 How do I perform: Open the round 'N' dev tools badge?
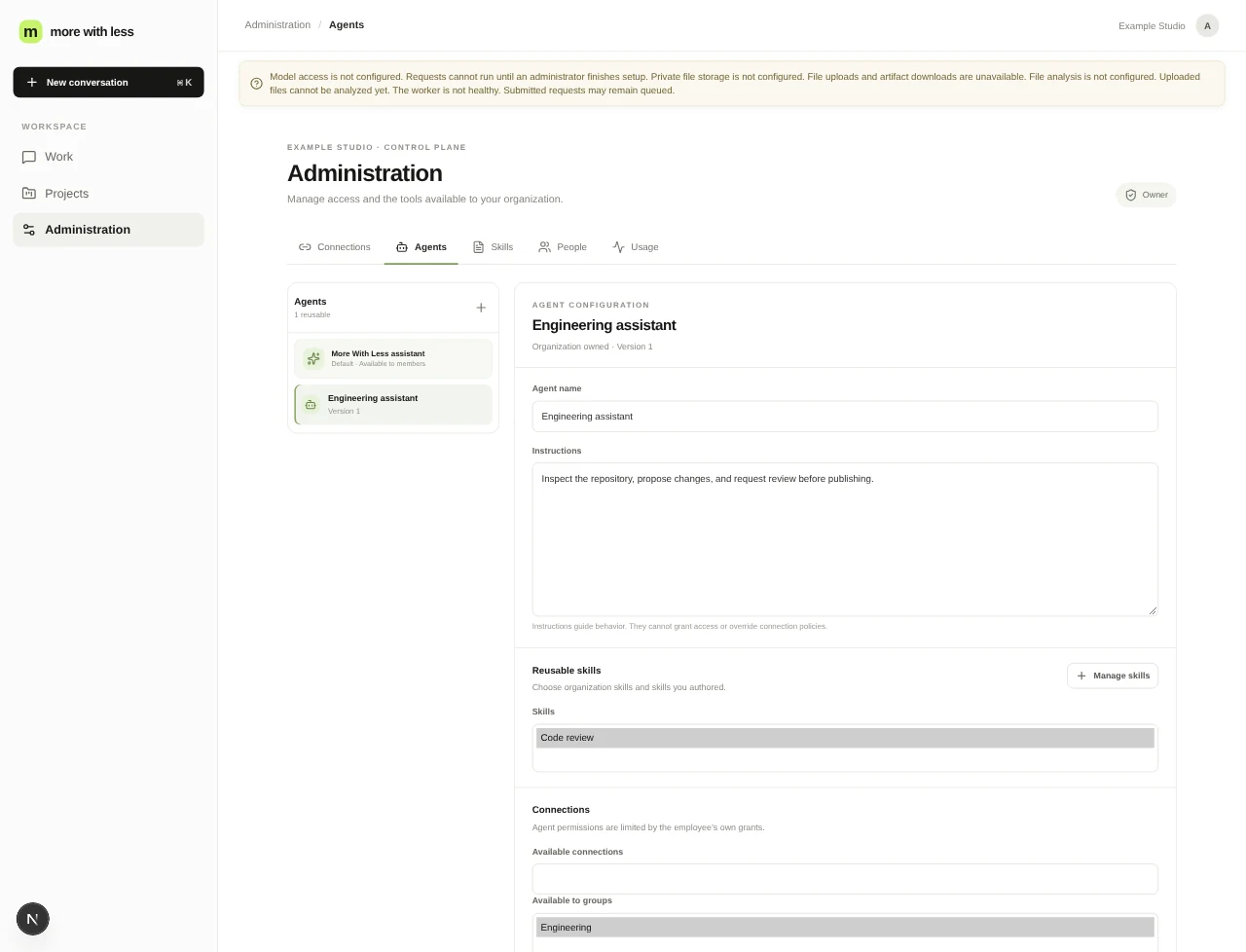32,919
